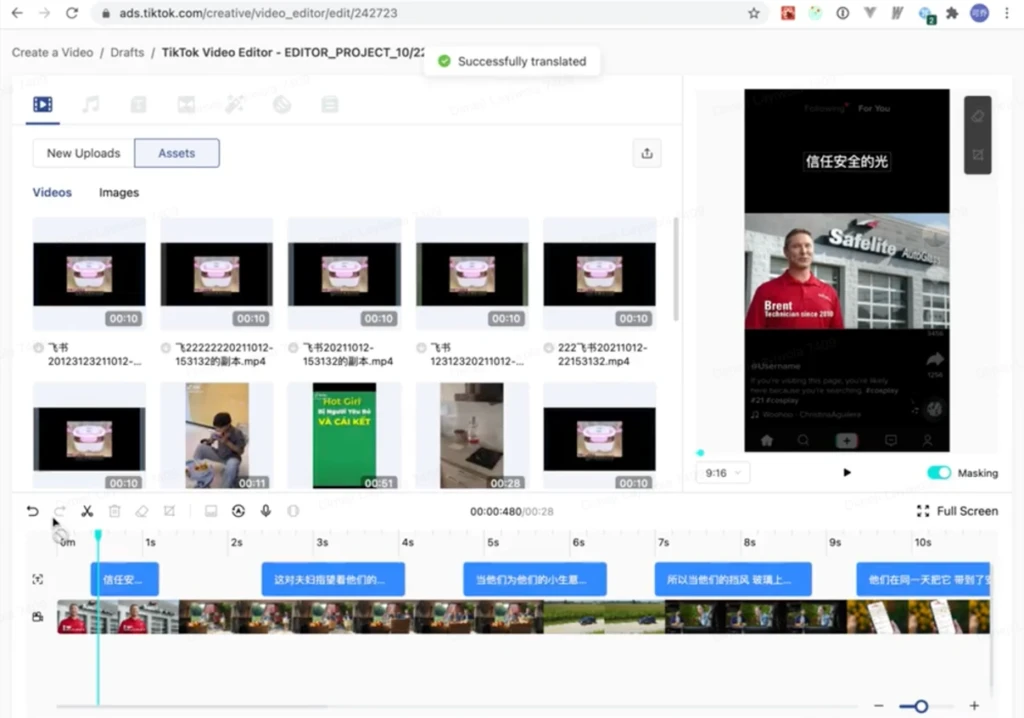Image resolution: width=1024 pixels, height=718 pixels.
Task: Click the last timeline toolbar icon
Action: [293, 511]
